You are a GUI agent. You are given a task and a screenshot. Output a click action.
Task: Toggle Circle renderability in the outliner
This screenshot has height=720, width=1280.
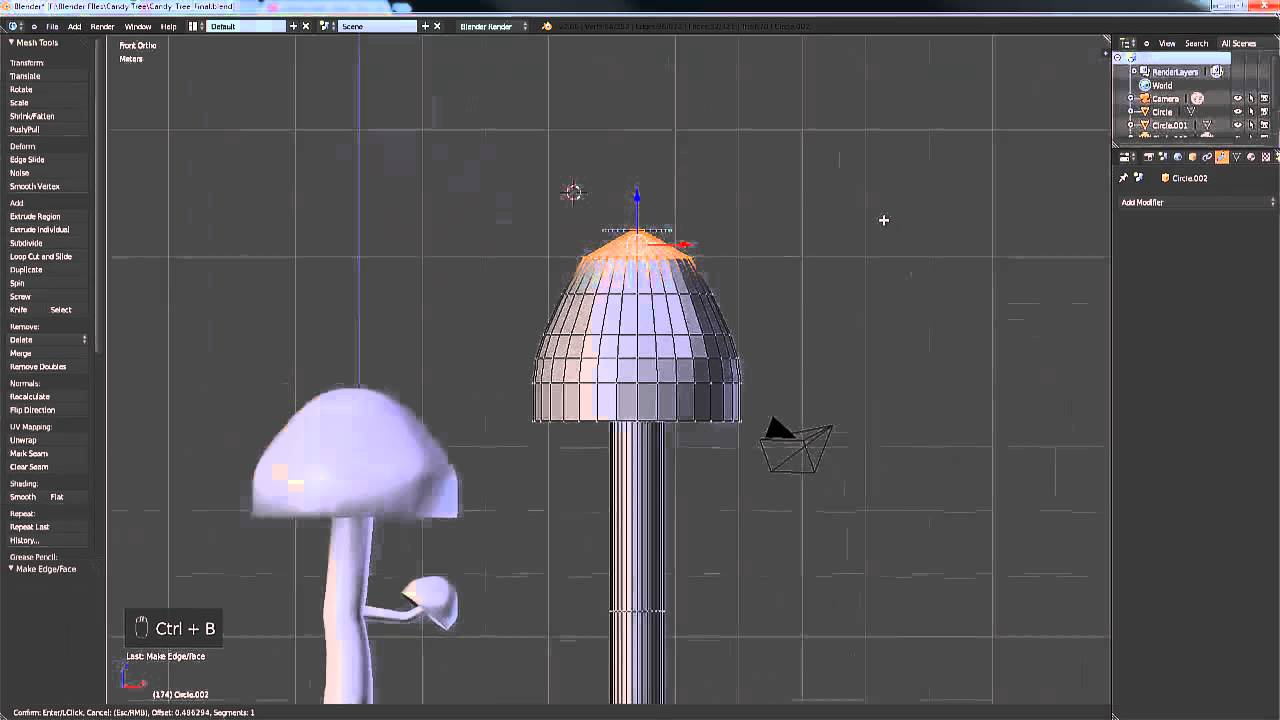[x=1264, y=111]
